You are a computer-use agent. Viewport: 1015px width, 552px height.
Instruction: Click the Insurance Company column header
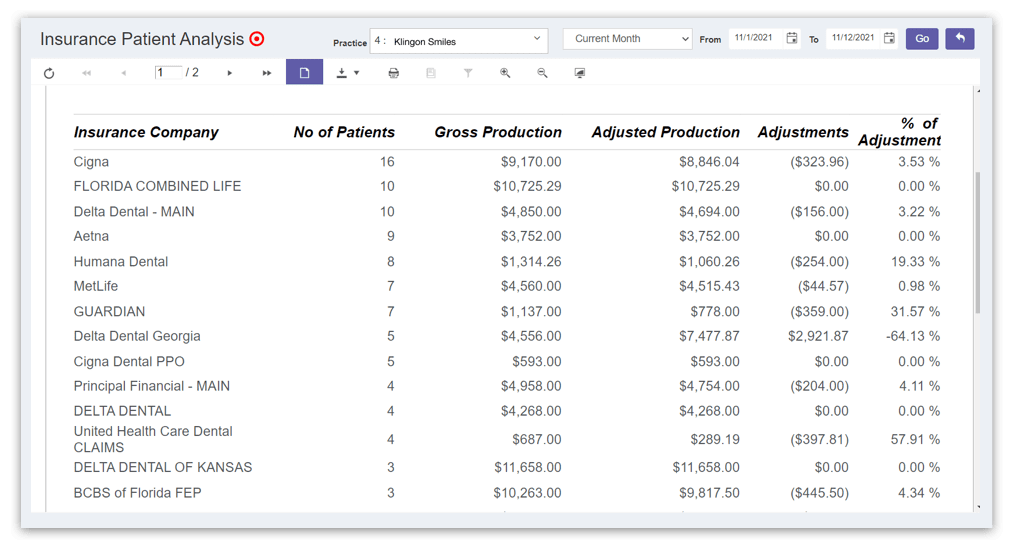(x=146, y=132)
